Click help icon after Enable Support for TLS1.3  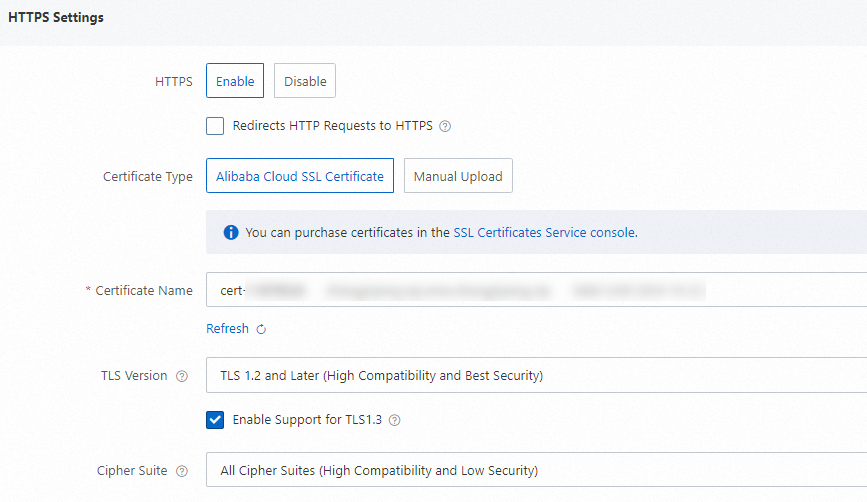pyautogui.click(x=395, y=420)
